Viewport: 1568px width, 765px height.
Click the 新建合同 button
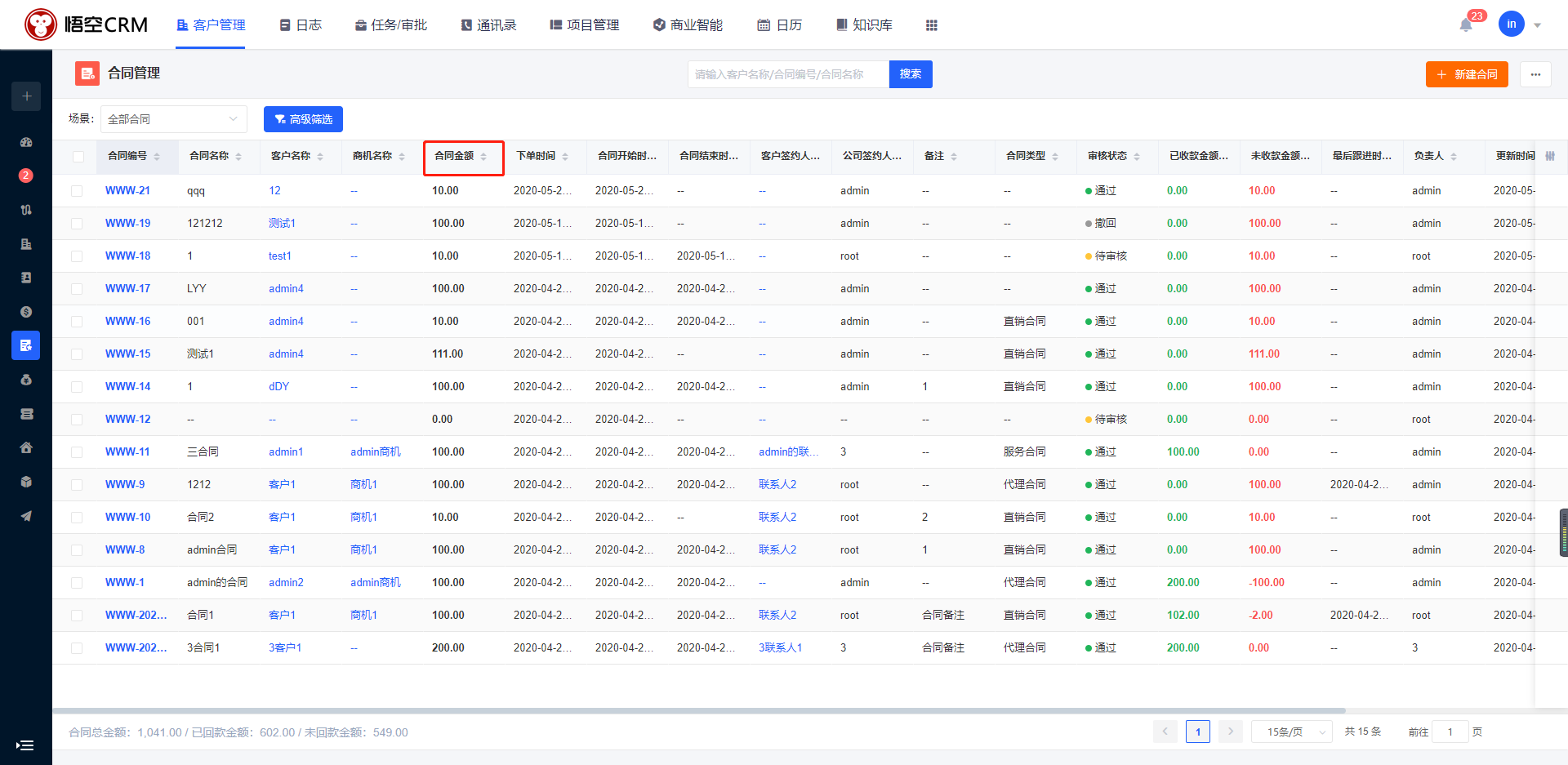(x=1467, y=74)
